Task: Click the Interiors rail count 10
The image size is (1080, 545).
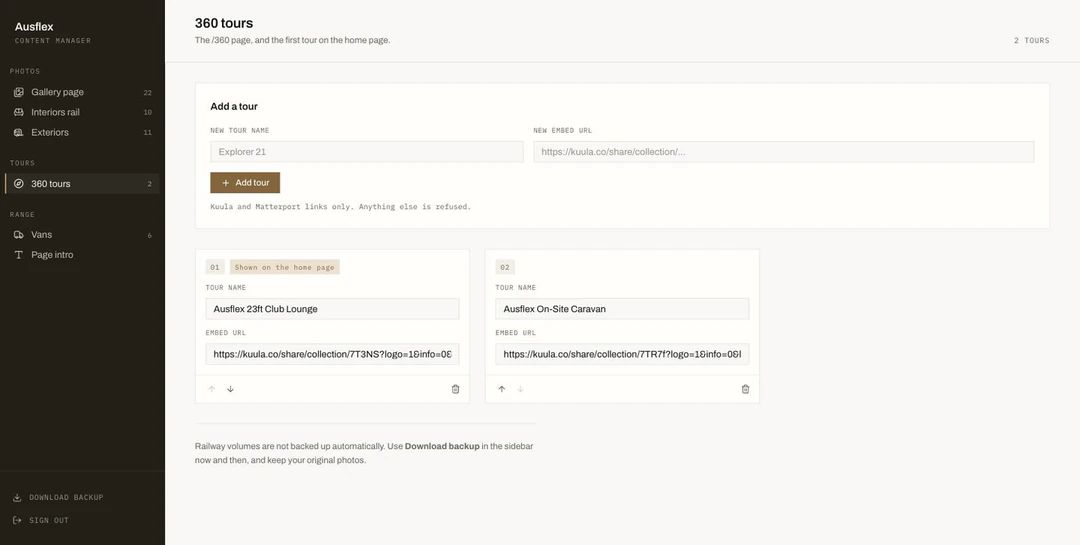Action: click(147, 112)
